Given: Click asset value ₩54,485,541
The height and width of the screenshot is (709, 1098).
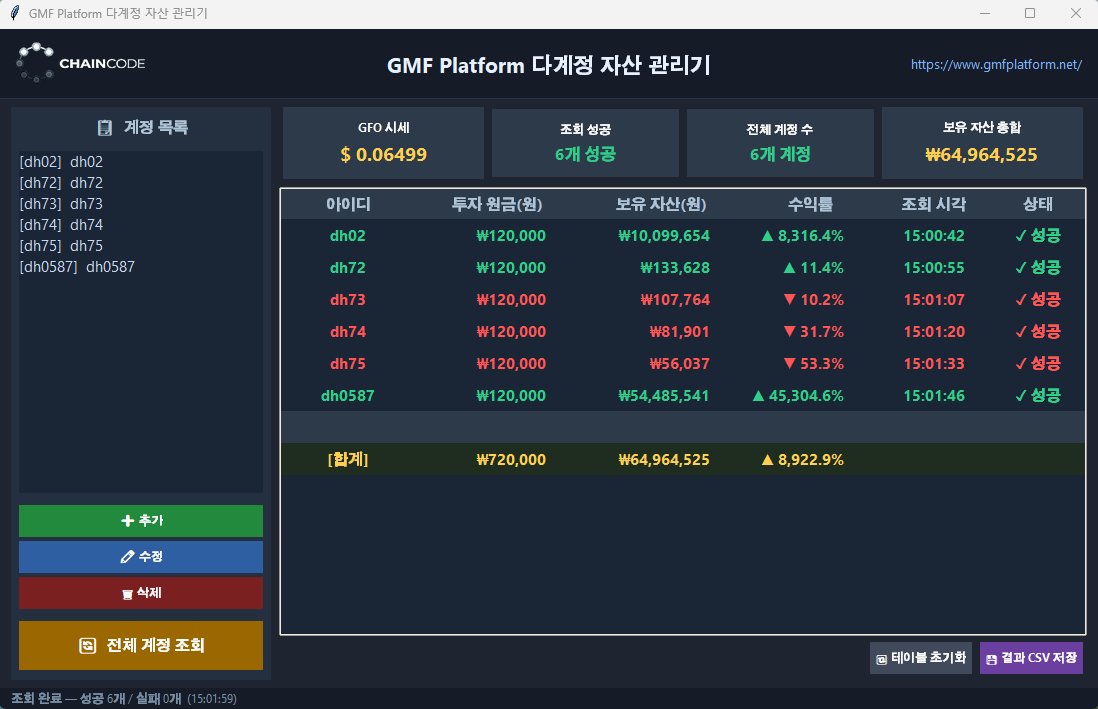Looking at the screenshot, I should click(664, 396).
